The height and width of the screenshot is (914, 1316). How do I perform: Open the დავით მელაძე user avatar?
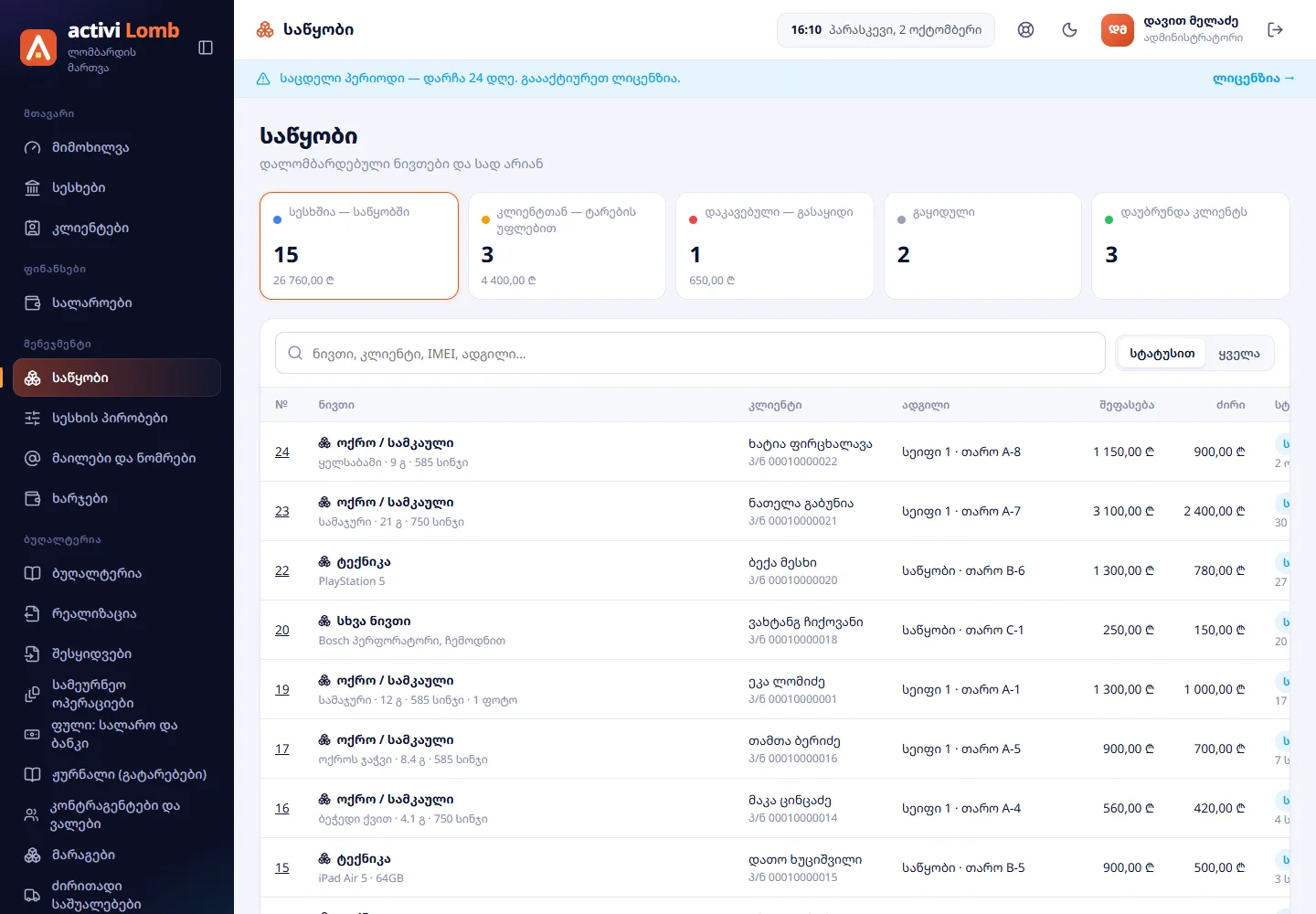coord(1118,30)
